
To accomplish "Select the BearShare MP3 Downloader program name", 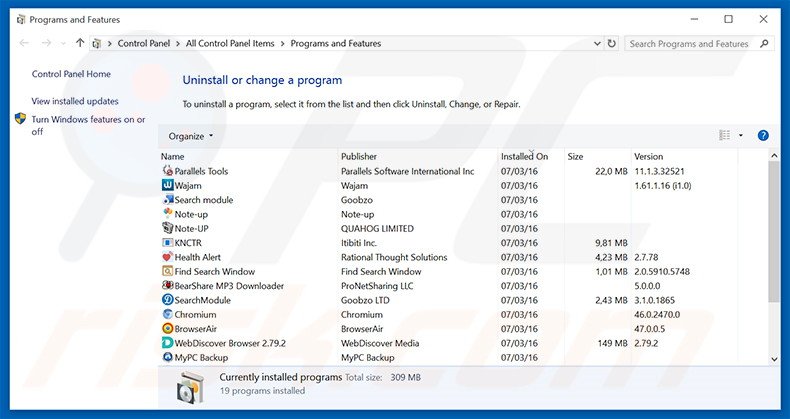I will pyautogui.click(x=229, y=286).
